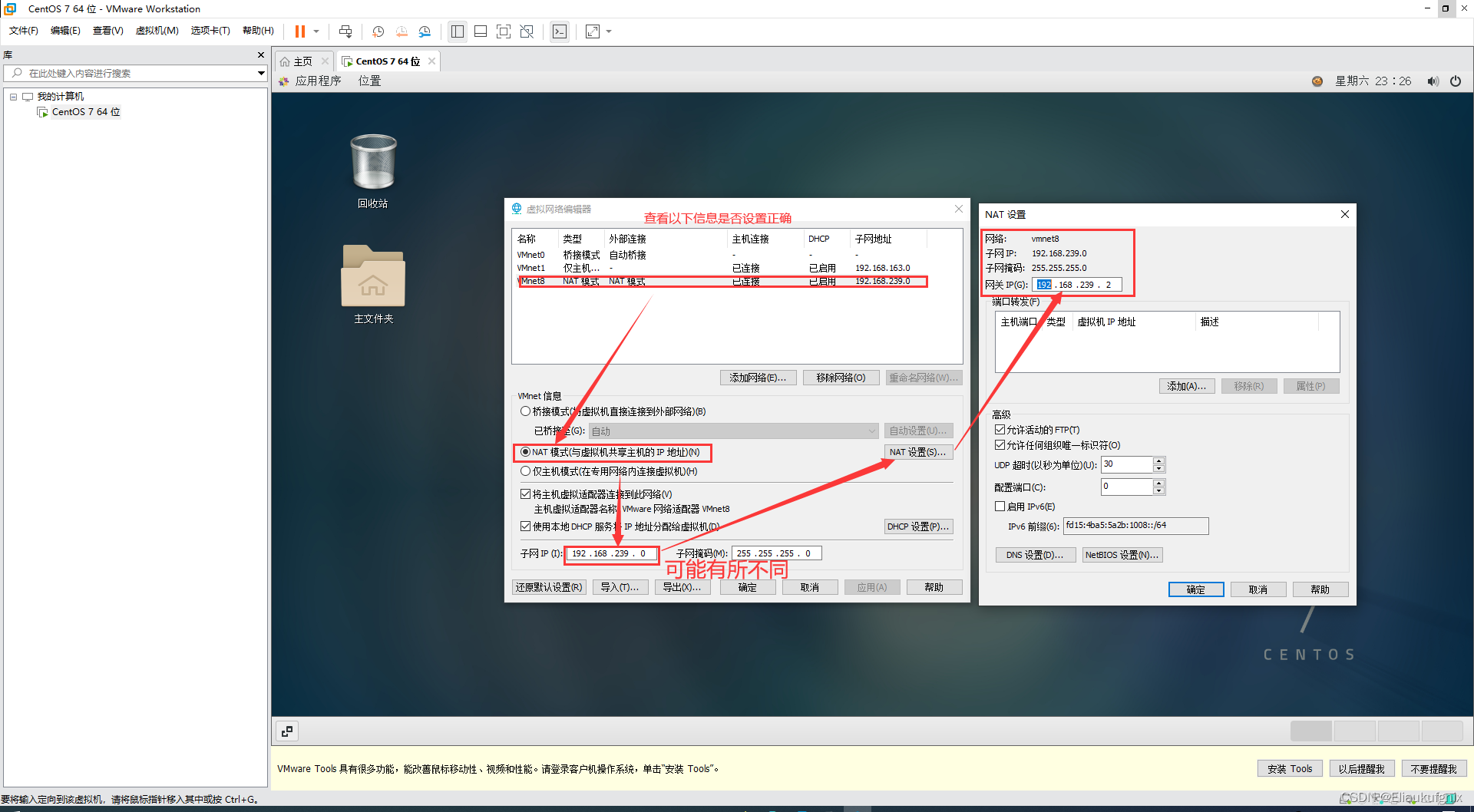The image size is (1474, 812).
Task: Open the snapshot manager icon
Action: point(425,31)
